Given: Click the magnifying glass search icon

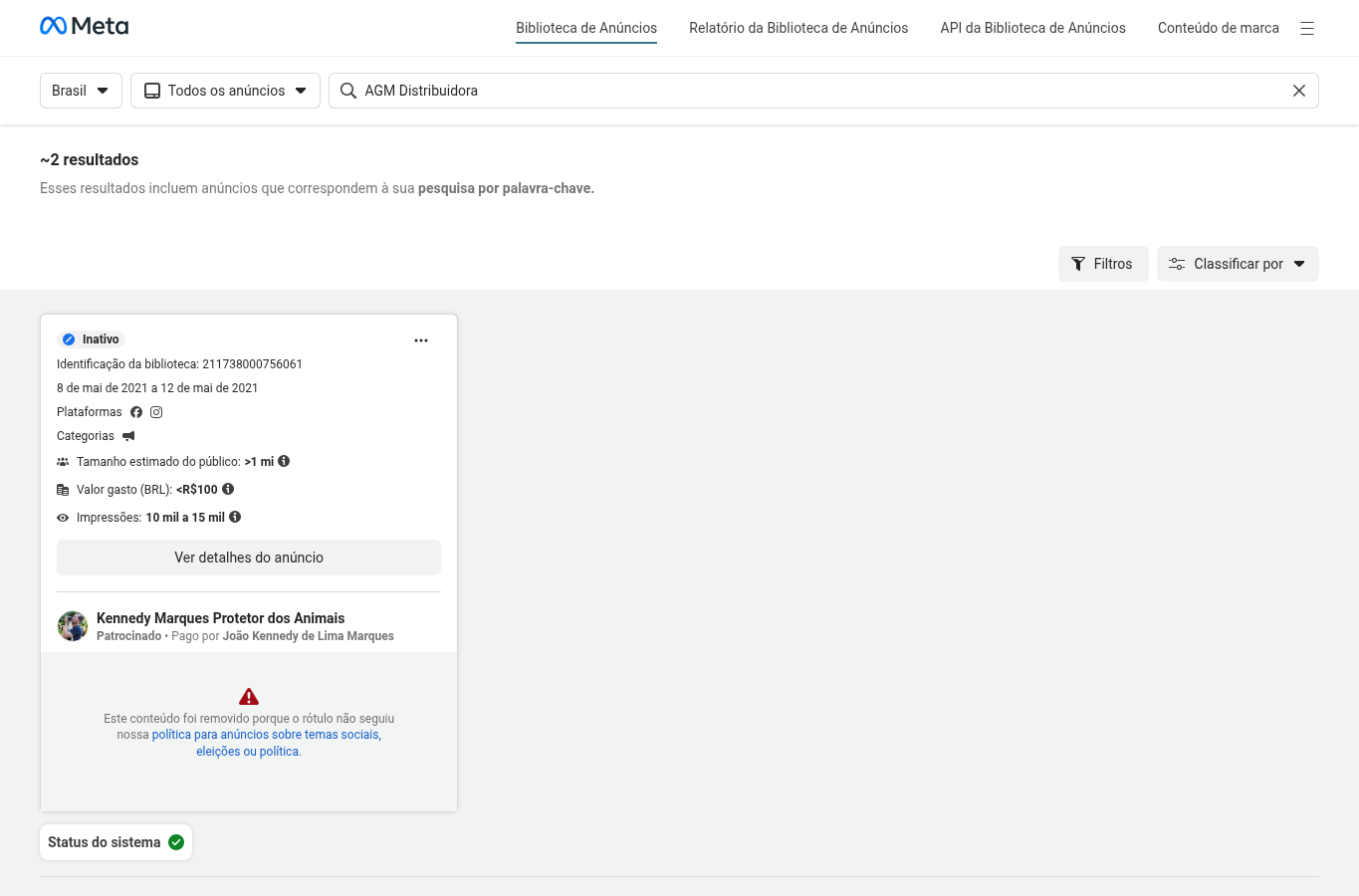Looking at the screenshot, I should 348,91.
